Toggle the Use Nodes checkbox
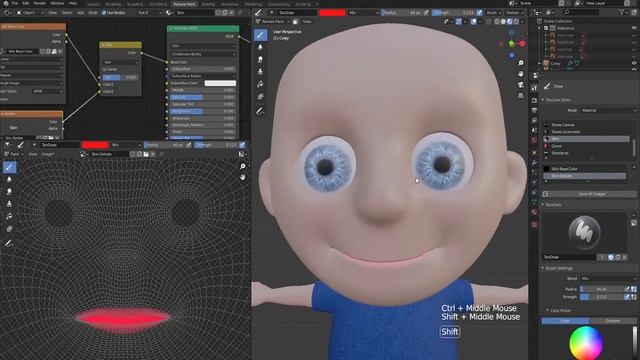 click(104, 13)
